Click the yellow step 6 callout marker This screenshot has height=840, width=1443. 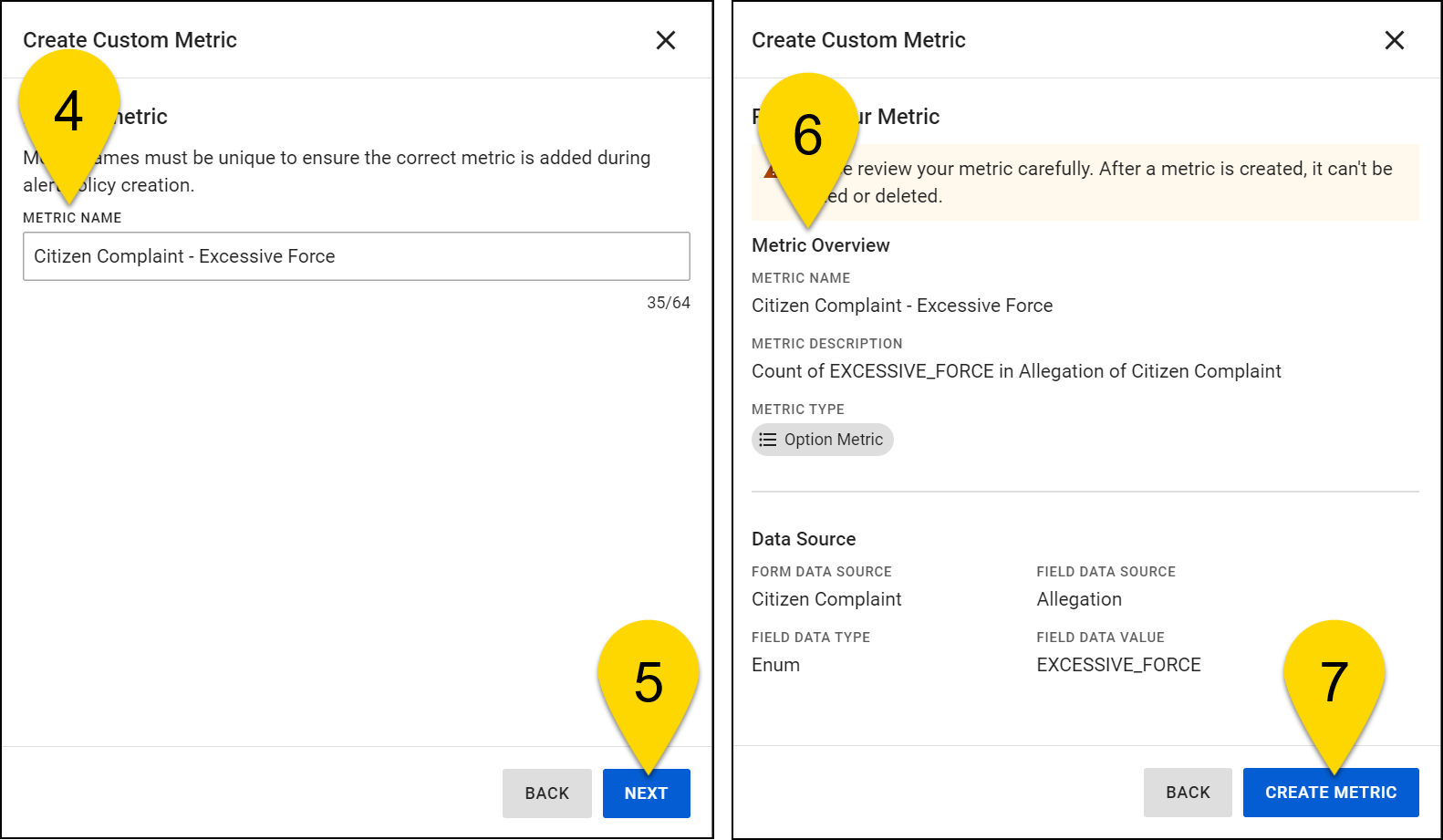click(x=807, y=134)
